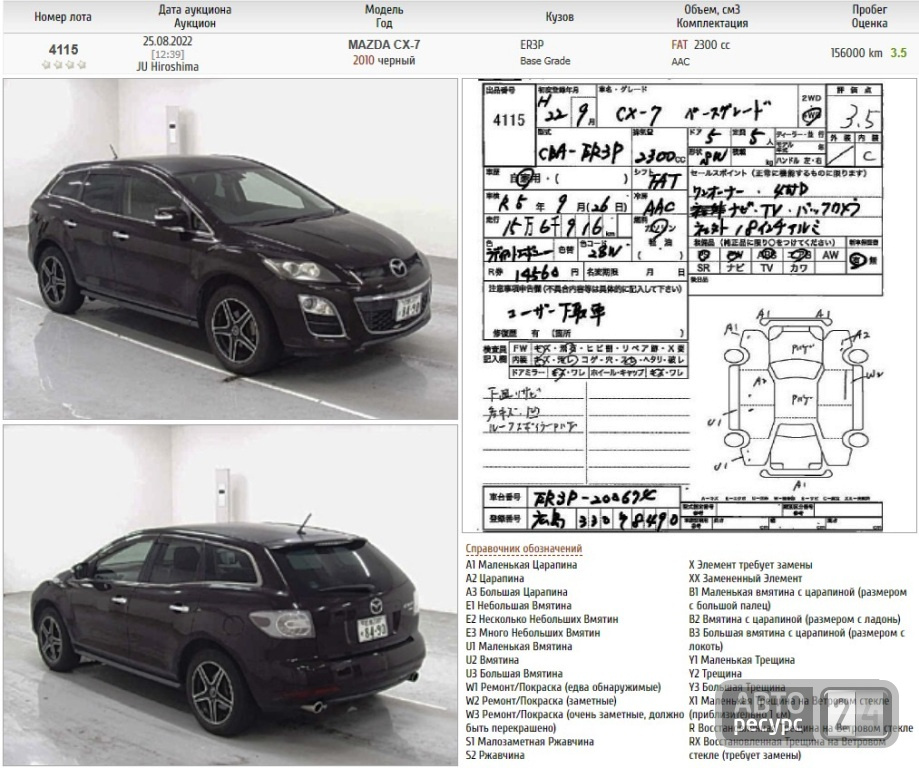919x768 pixels.
Task: Click the JU Hiroshima auction name
Action: (168, 67)
